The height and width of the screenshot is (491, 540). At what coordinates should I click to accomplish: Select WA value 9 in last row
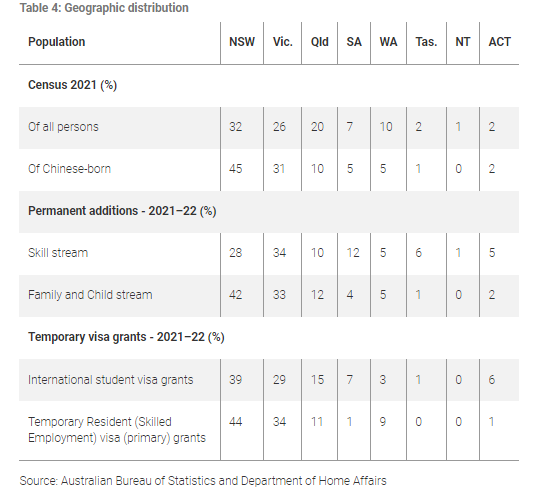tap(383, 422)
